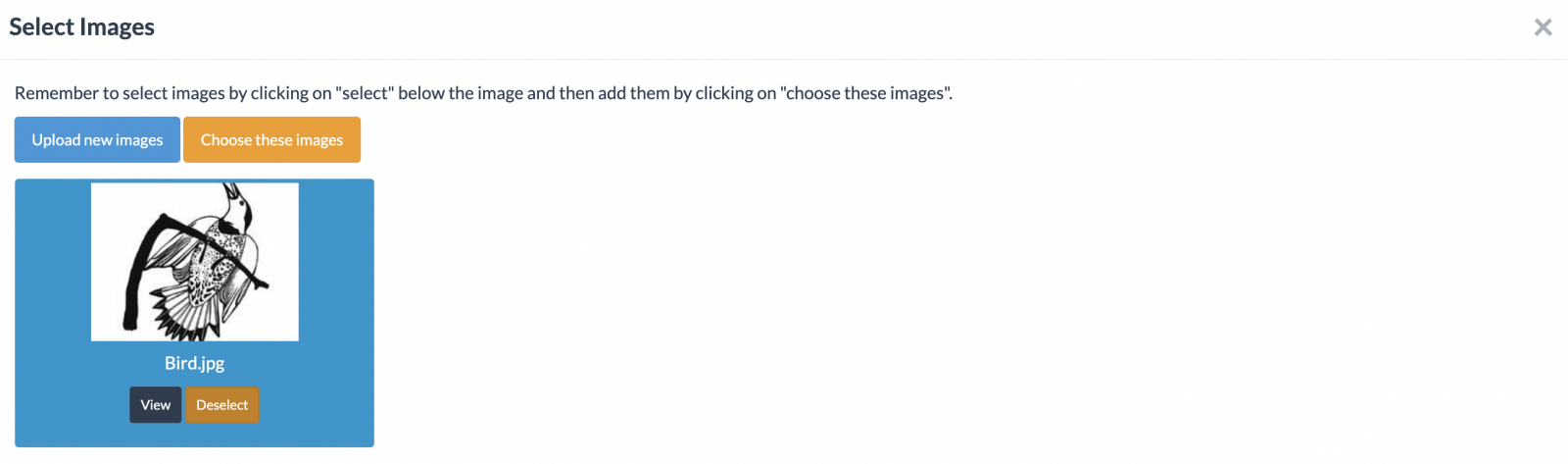The width and height of the screenshot is (1568, 464).
Task: Toggle off the Bird.jpg selection
Action: [x=222, y=404]
